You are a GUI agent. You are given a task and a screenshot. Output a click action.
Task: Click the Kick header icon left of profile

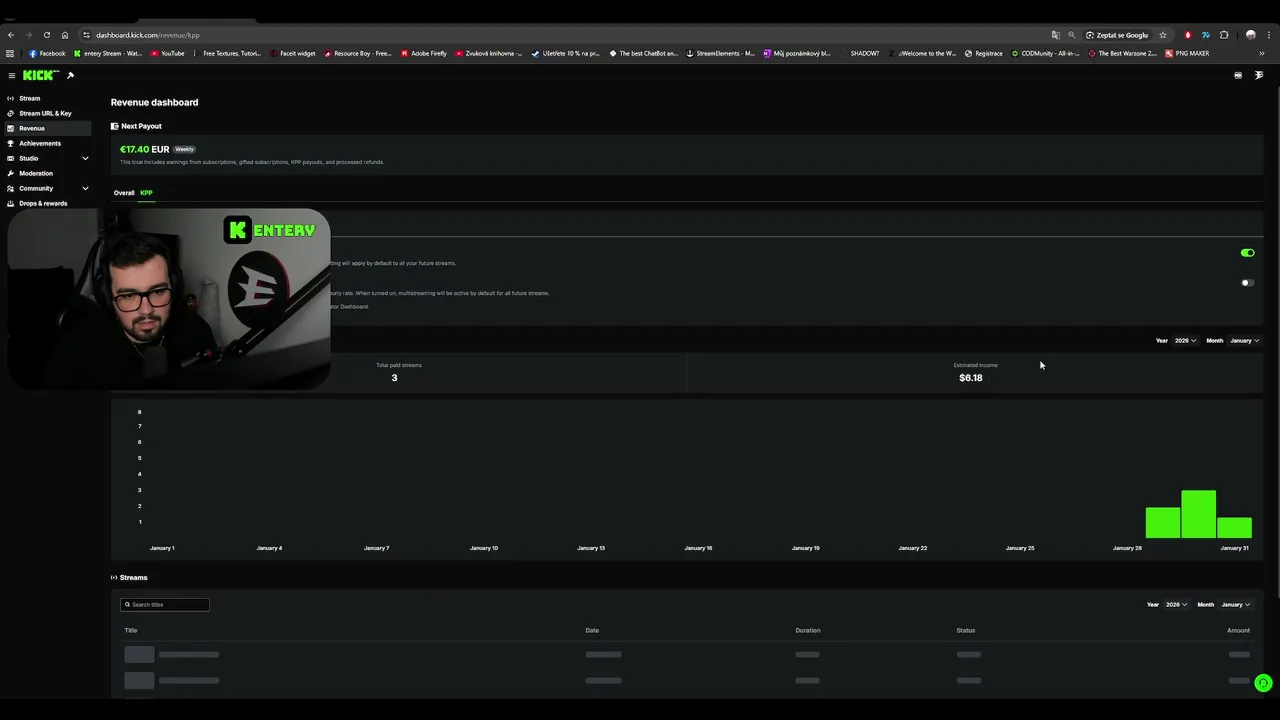tap(1238, 75)
